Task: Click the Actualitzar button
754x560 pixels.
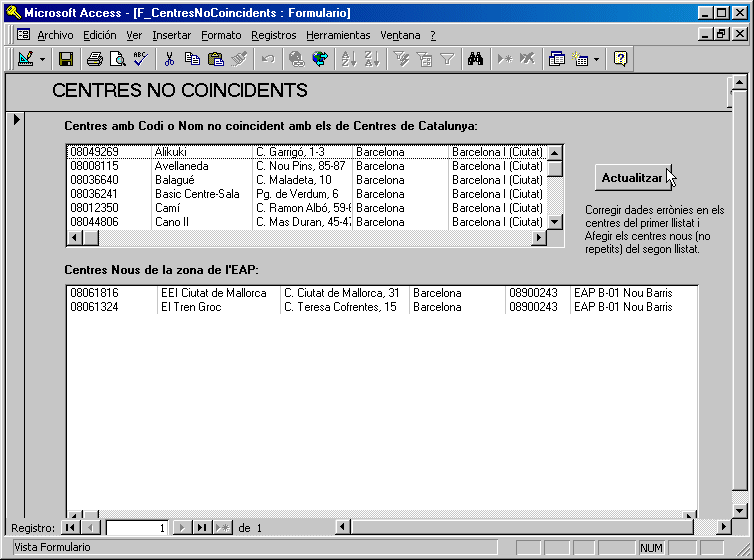Action: [632, 178]
